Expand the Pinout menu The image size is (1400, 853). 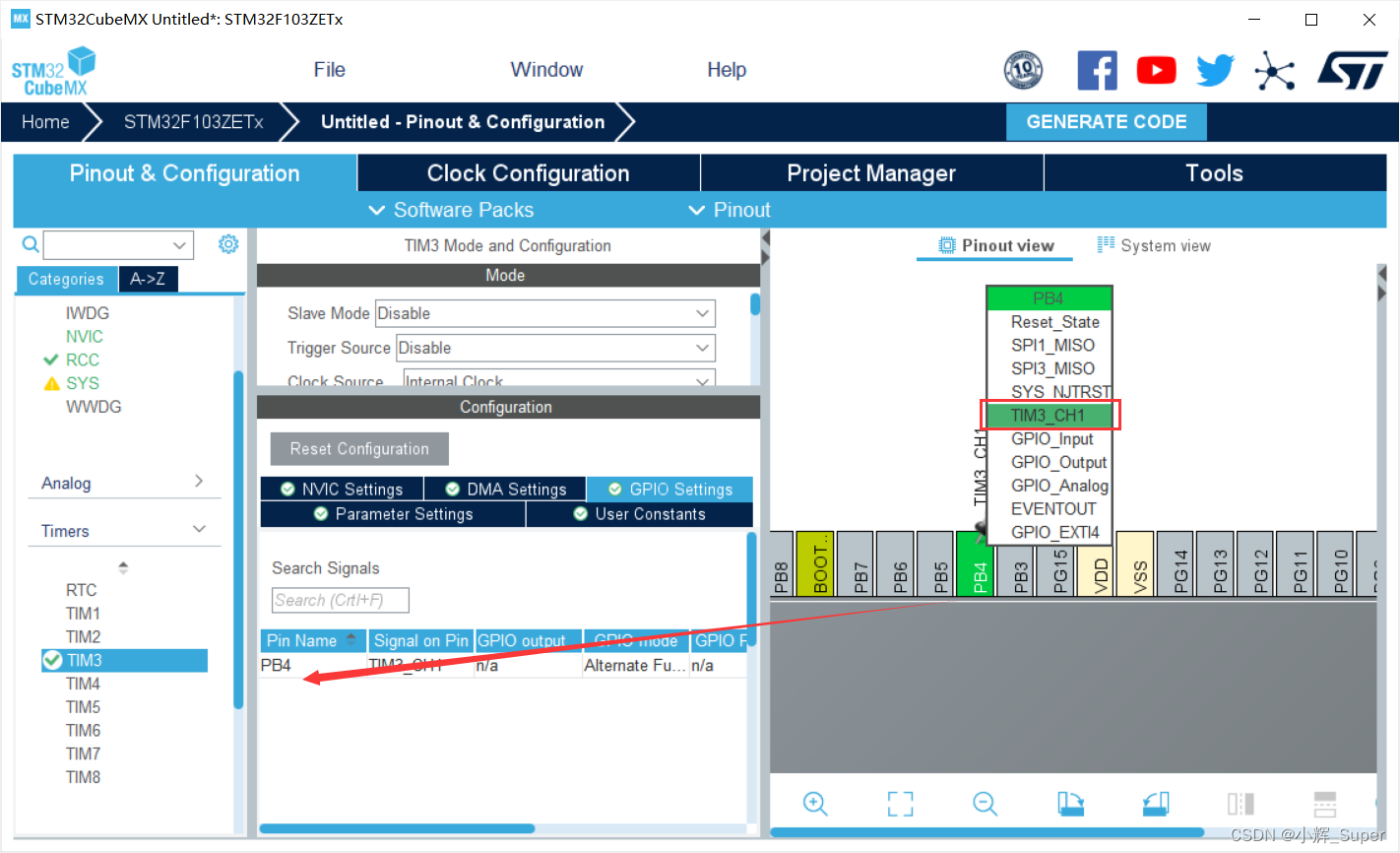tap(729, 210)
